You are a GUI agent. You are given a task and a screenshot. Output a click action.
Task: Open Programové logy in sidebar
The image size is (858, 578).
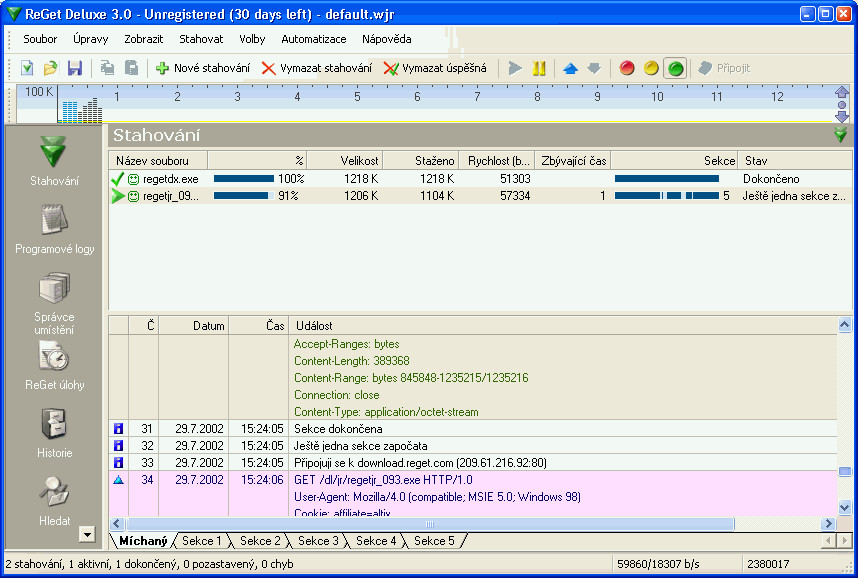(x=54, y=229)
